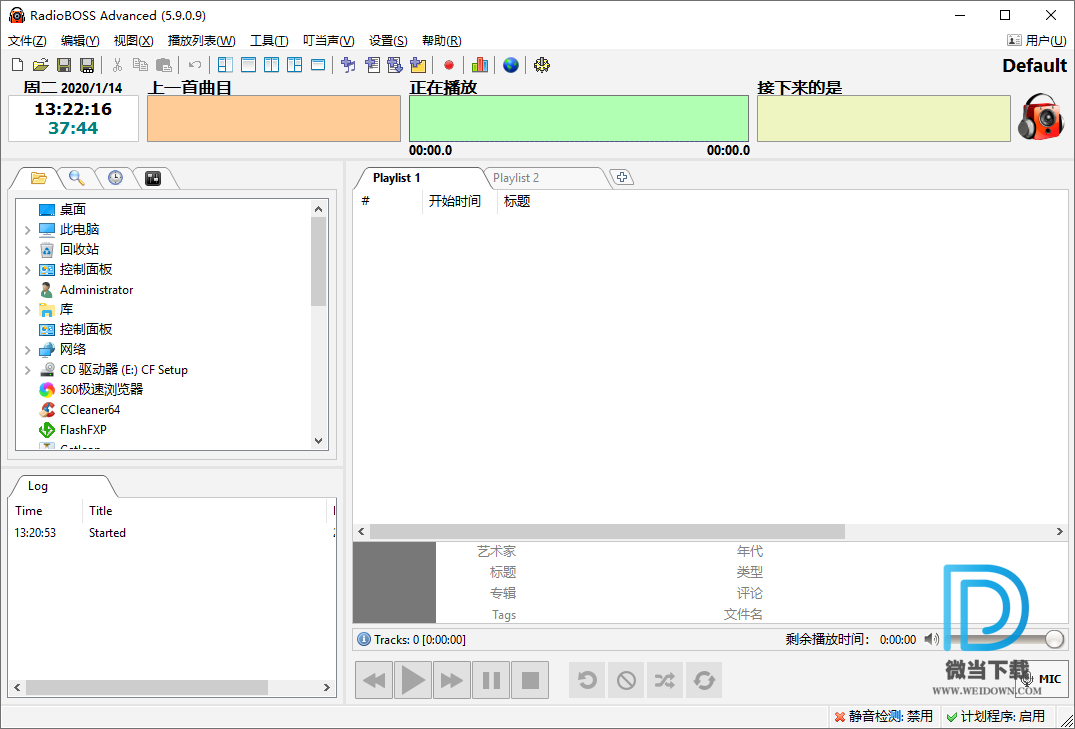Select the fourth window layout icon
The width and height of the screenshot is (1075, 729).
295,65
